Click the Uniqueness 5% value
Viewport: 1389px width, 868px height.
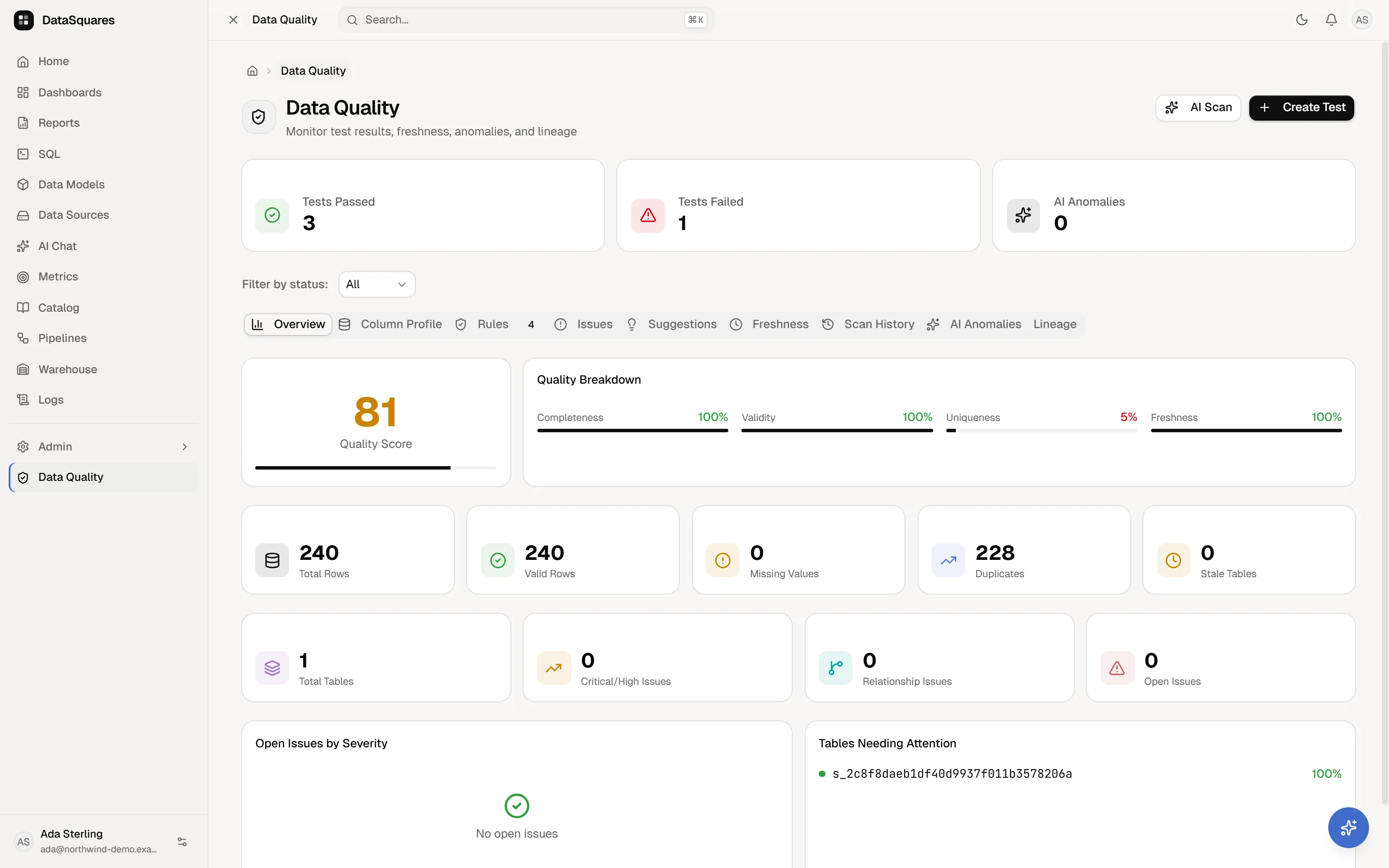[1129, 417]
